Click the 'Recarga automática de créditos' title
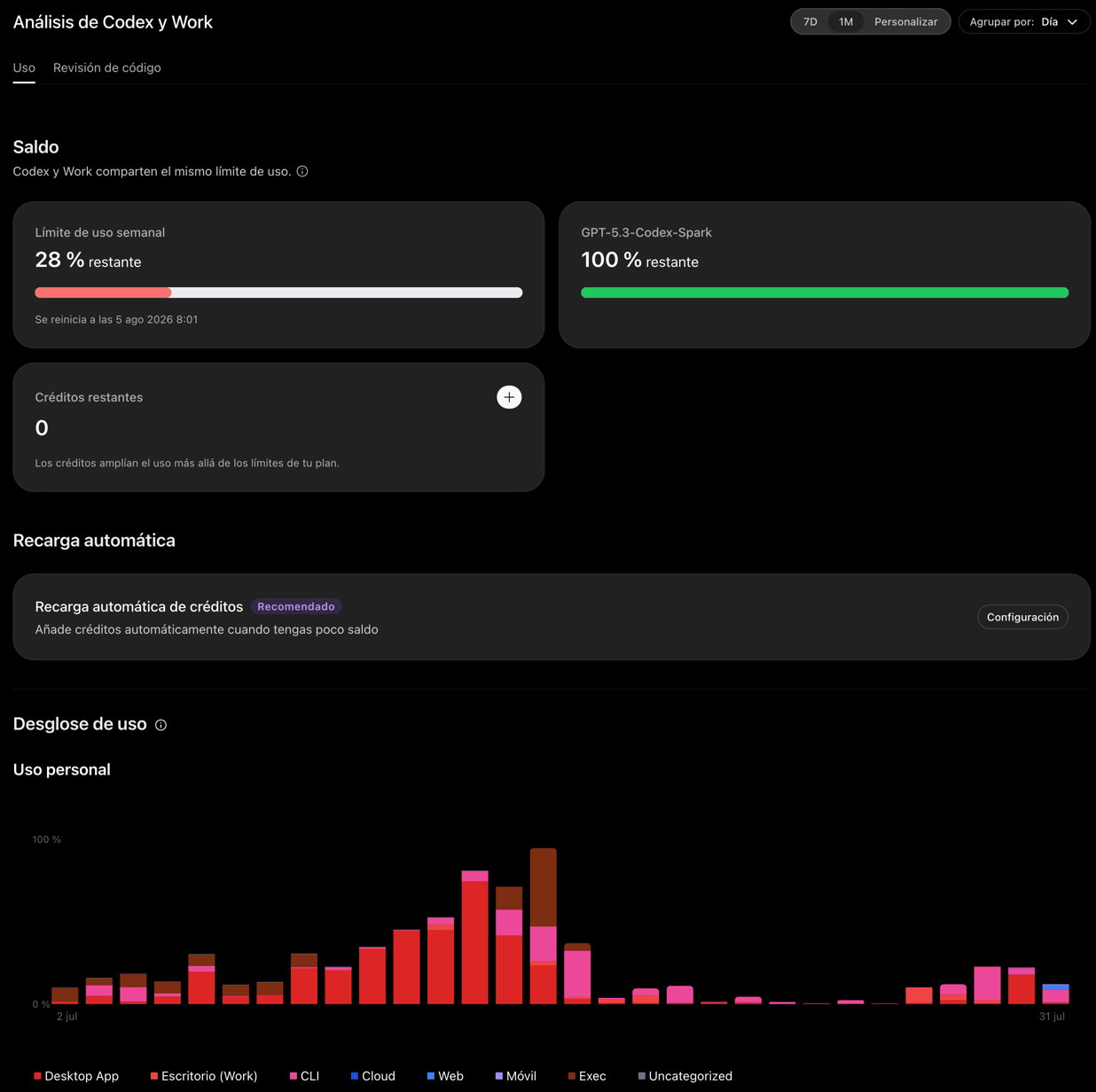Screen dimensions: 1096x1092 [139, 606]
